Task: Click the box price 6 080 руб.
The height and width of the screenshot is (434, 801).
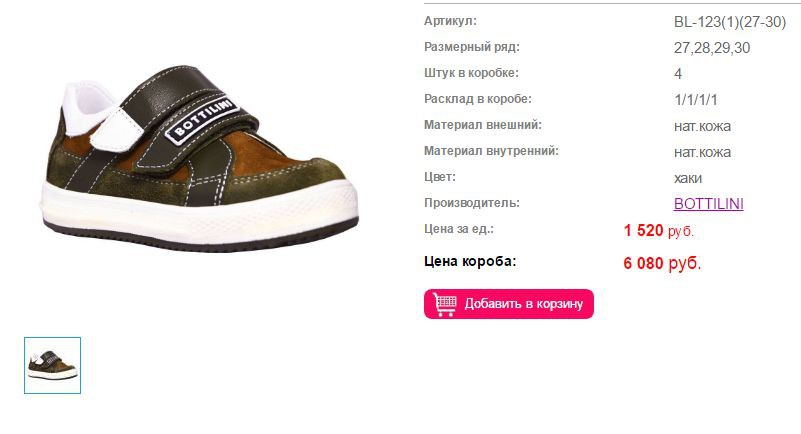Action: point(662,263)
